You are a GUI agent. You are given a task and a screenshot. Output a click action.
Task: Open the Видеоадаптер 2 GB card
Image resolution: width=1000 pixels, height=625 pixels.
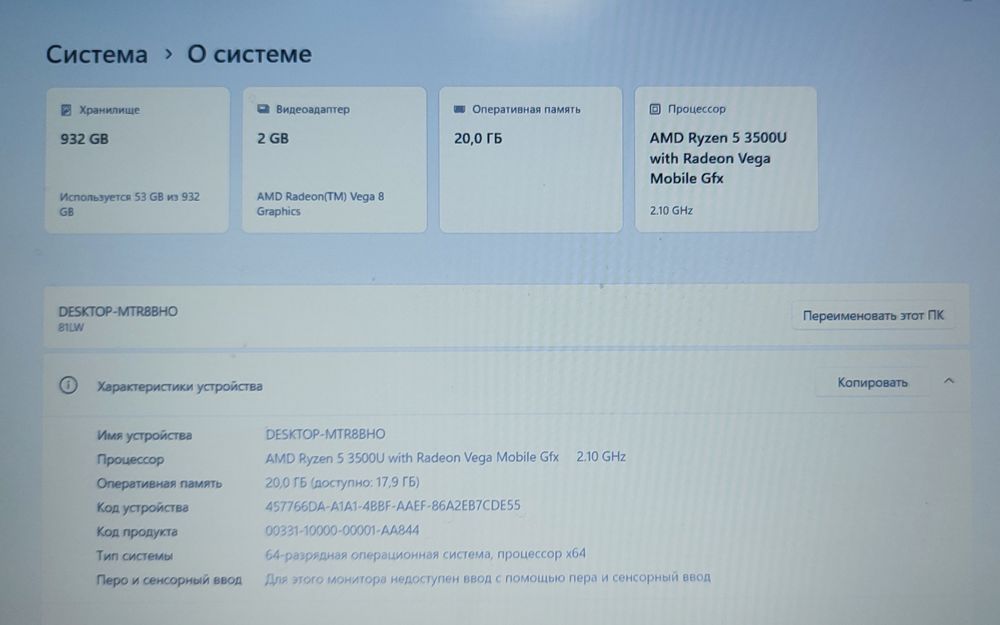point(334,160)
